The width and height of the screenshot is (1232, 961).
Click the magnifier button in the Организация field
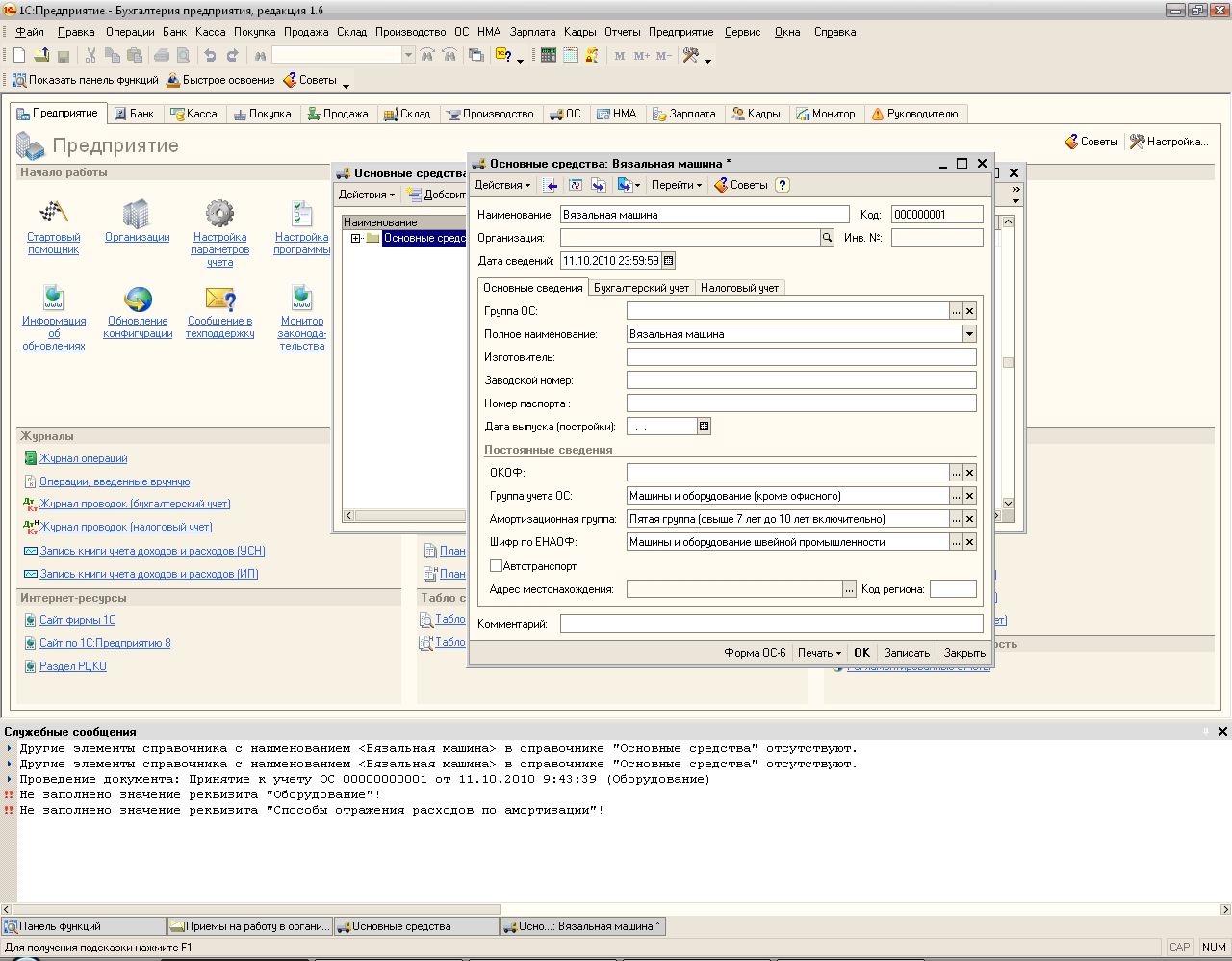[827, 237]
